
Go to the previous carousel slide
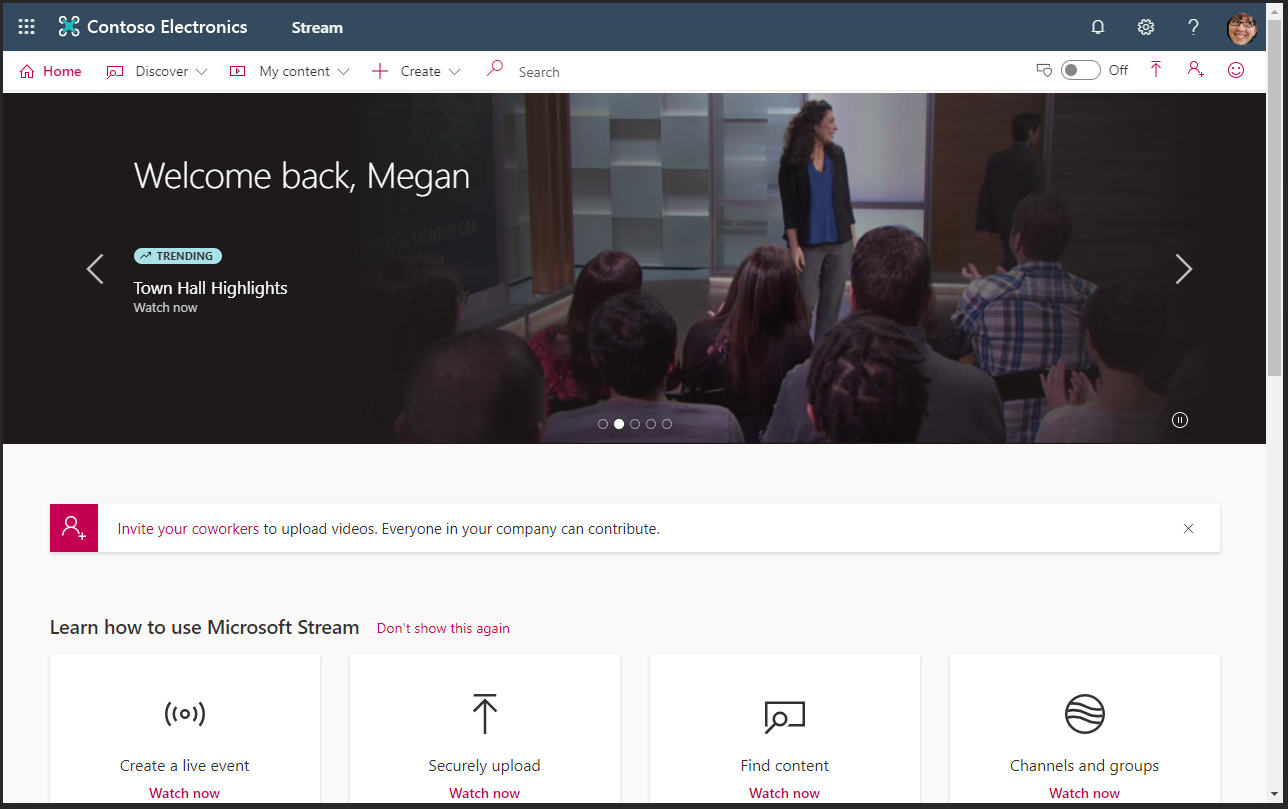95,269
